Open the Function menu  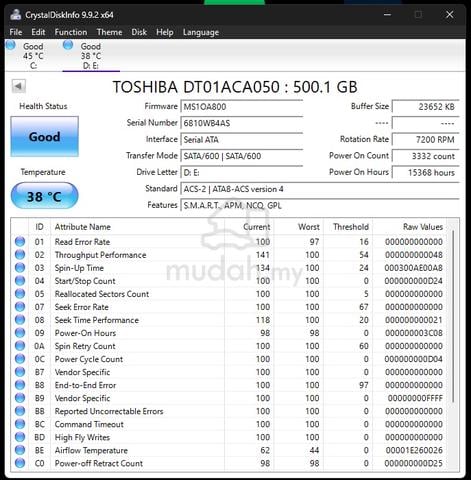point(71,32)
